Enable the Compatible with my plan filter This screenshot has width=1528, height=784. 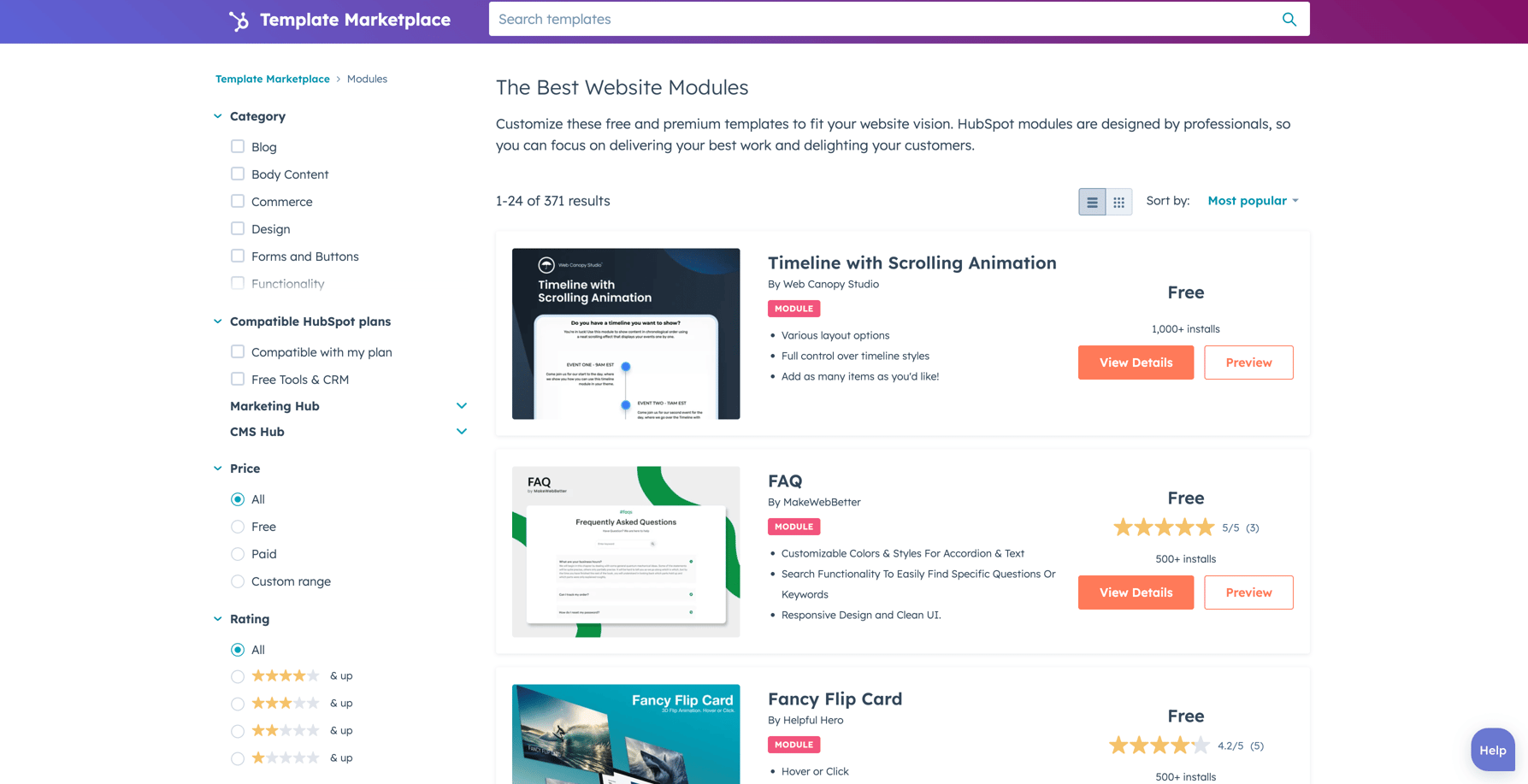[237, 351]
